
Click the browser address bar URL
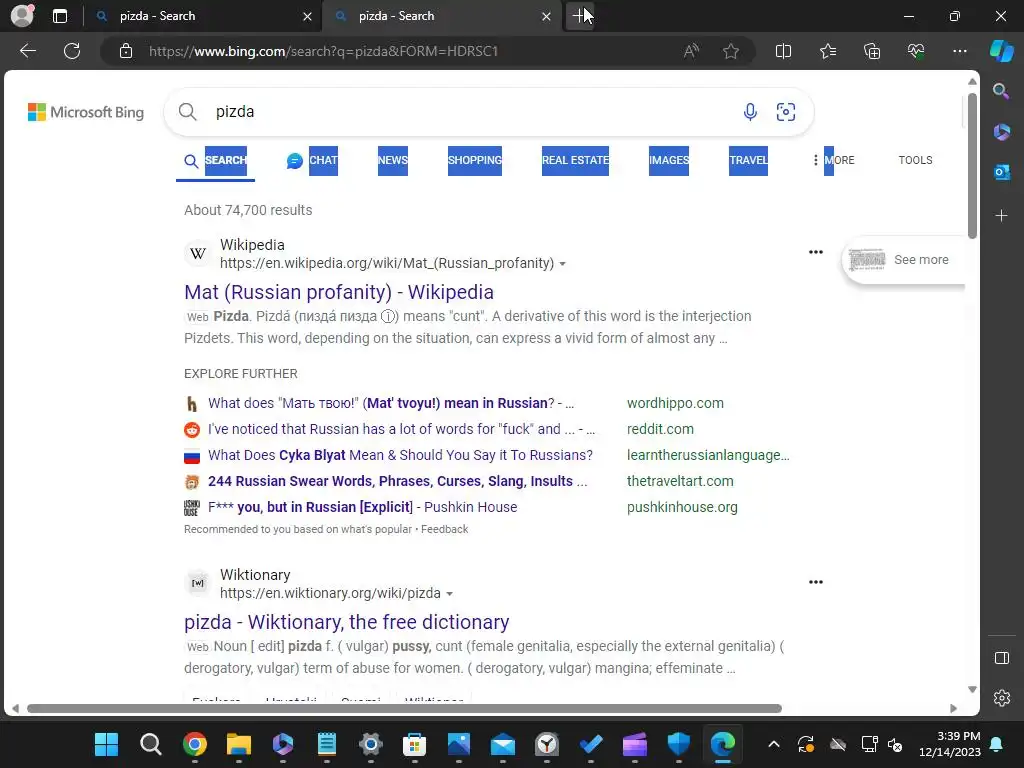pos(323,51)
